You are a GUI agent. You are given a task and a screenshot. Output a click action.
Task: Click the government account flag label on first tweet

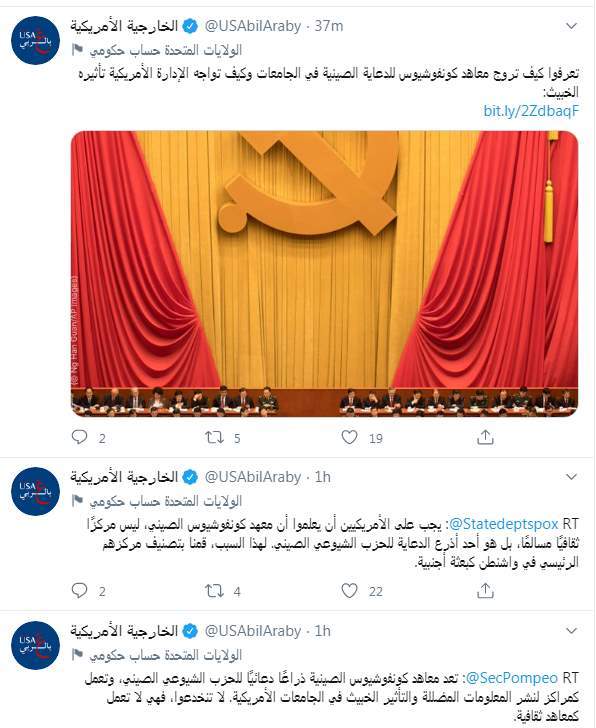[x=157, y=50]
